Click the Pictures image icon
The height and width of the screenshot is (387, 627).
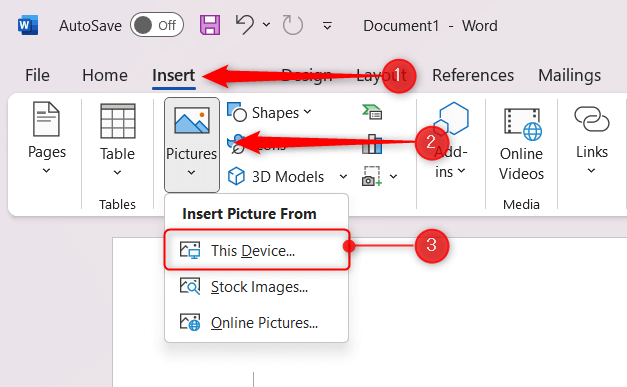click(192, 120)
